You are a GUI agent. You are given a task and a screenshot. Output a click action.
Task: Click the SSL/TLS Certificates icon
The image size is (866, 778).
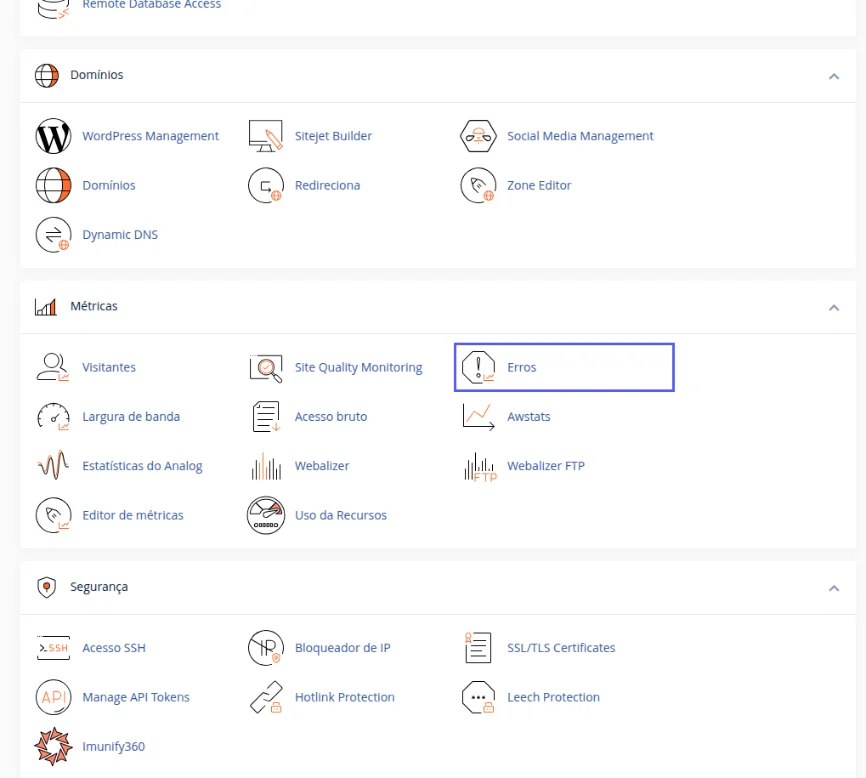point(478,648)
